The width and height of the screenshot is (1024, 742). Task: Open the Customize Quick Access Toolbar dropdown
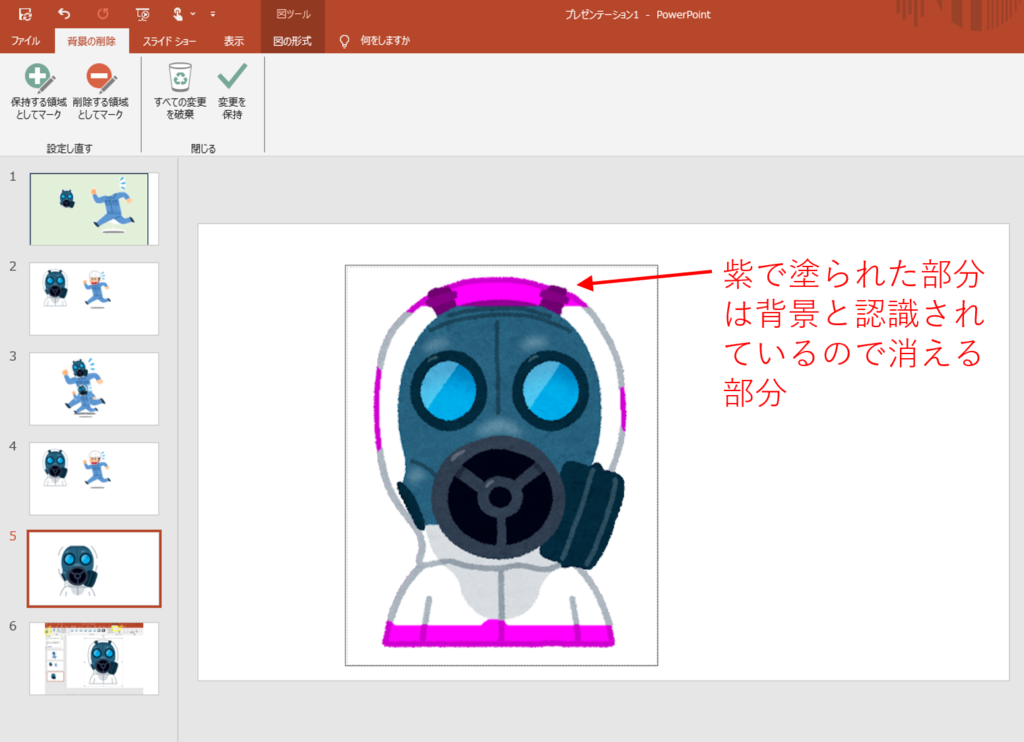coord(211,14)
